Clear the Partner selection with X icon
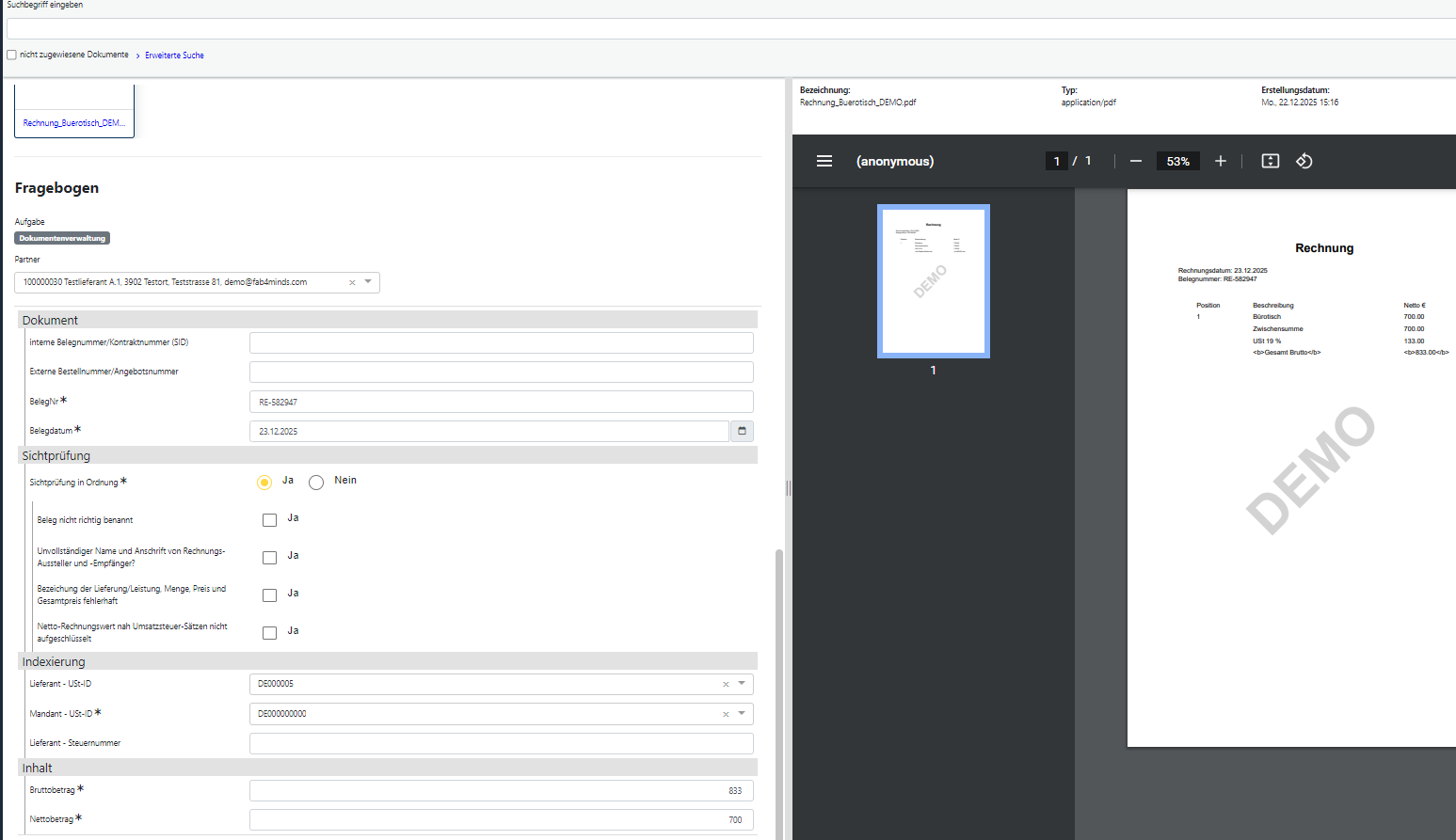1456x840 pixels. click(352, 282)
